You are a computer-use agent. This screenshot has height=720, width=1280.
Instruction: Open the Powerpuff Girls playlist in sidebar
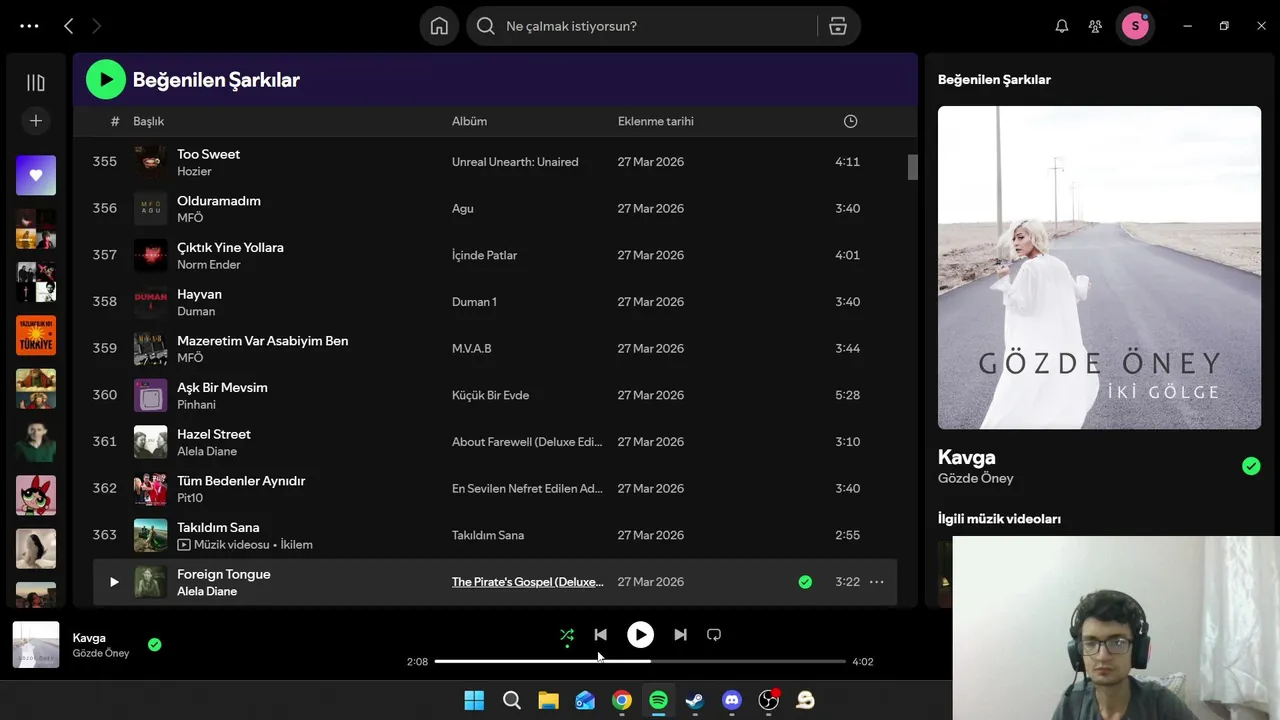pos(36,495)
